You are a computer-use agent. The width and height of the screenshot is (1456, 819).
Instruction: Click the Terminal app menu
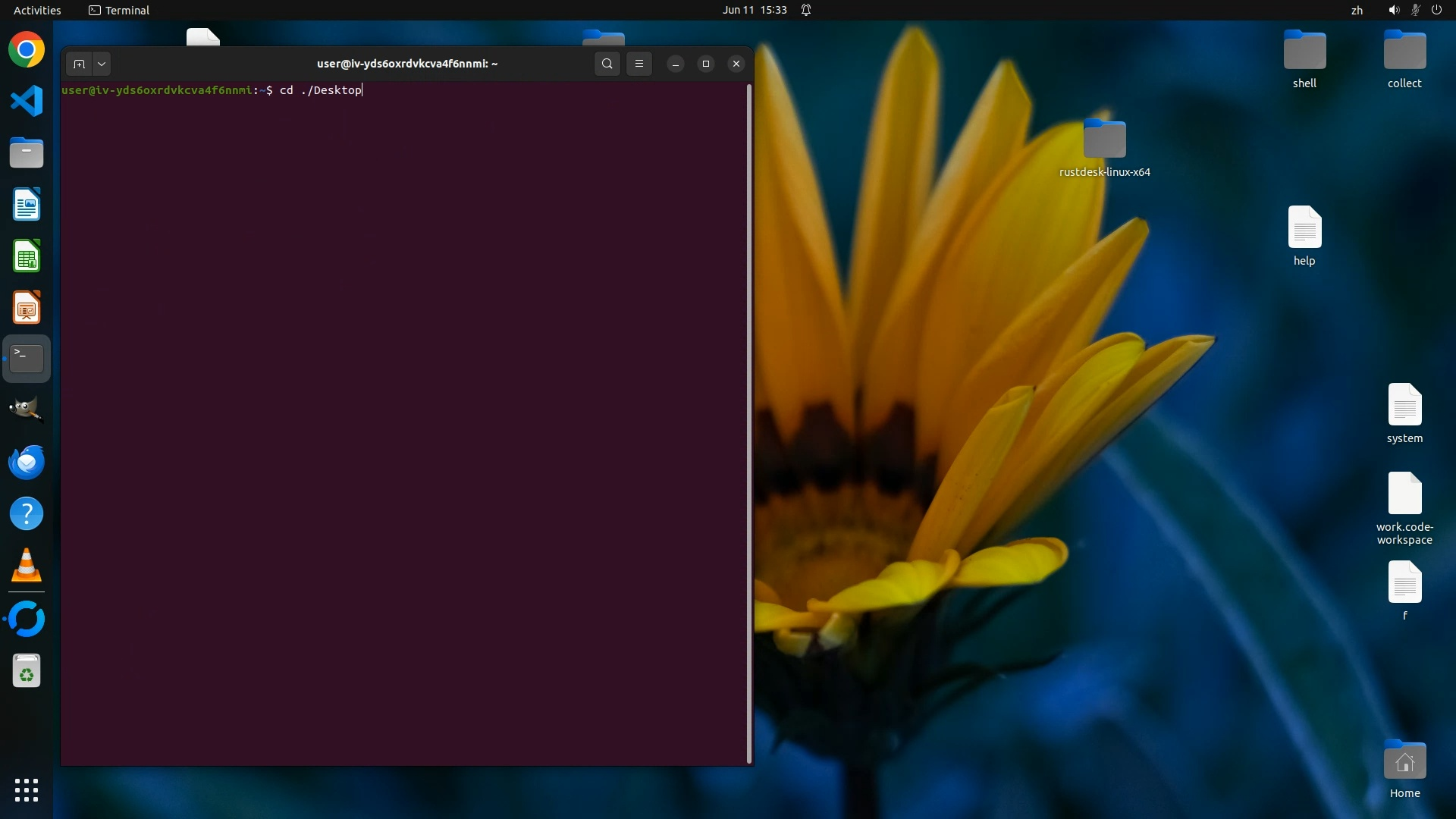(x=119, y=10)
